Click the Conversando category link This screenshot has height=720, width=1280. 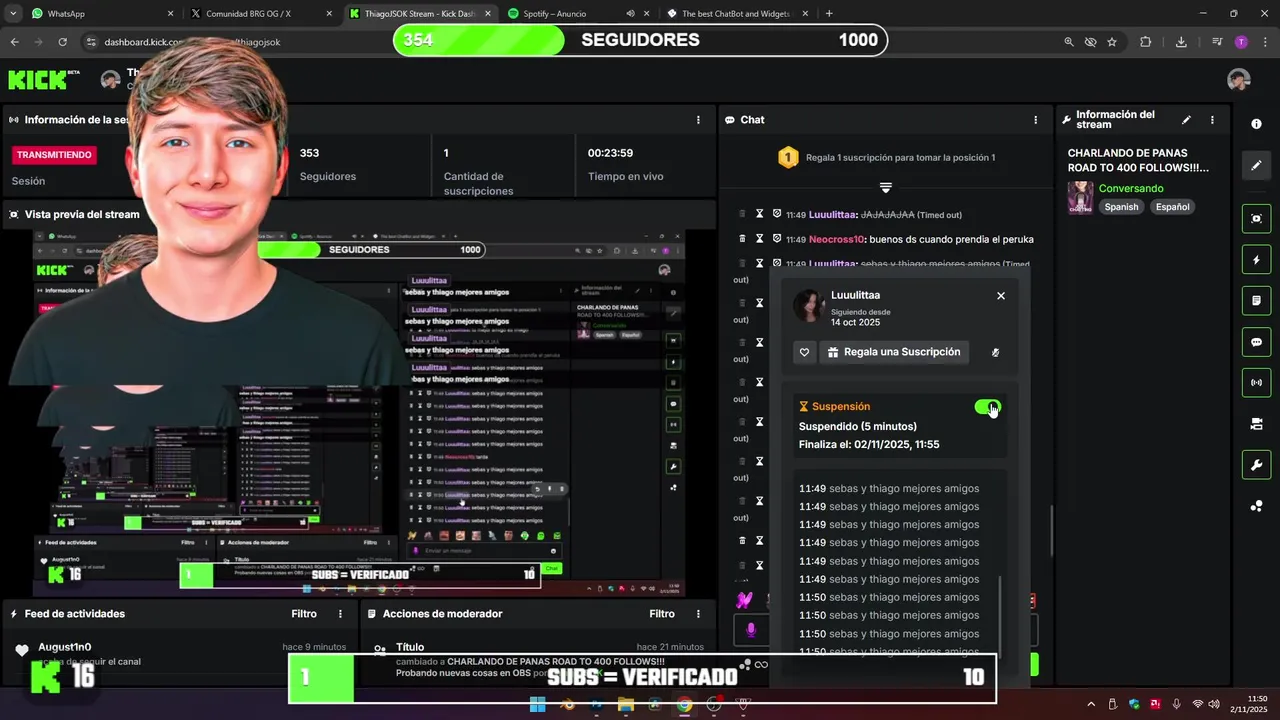click(1131, 189)
